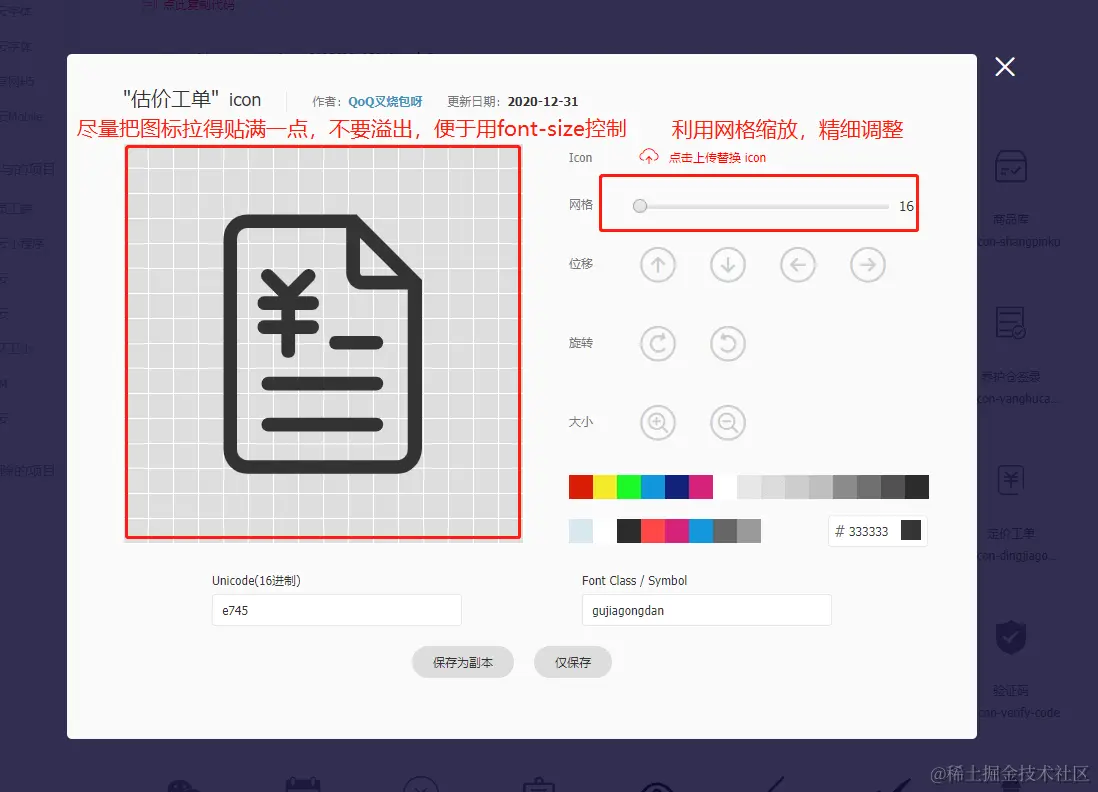1098x792 pixels.
Task: Pick the sky blue swatch in the lower palette row
Action: (x=701, y=531)
